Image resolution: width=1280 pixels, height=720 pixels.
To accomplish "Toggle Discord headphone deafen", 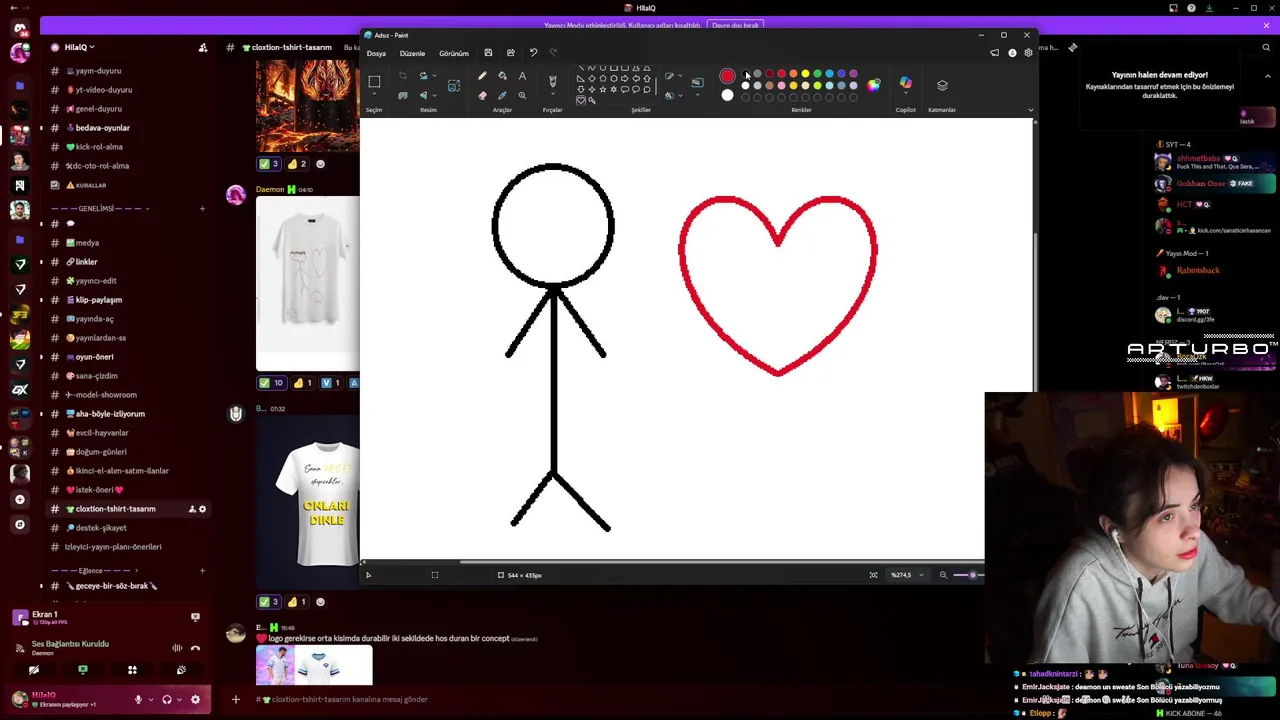I will [x=167, y=699].
